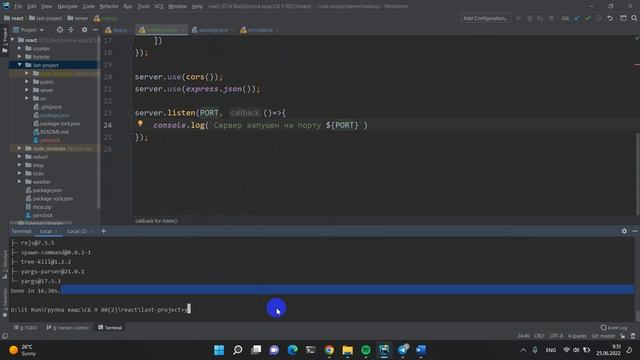
Task: Hide the Terminal panel with minus icon
Action: coord(635,231)
